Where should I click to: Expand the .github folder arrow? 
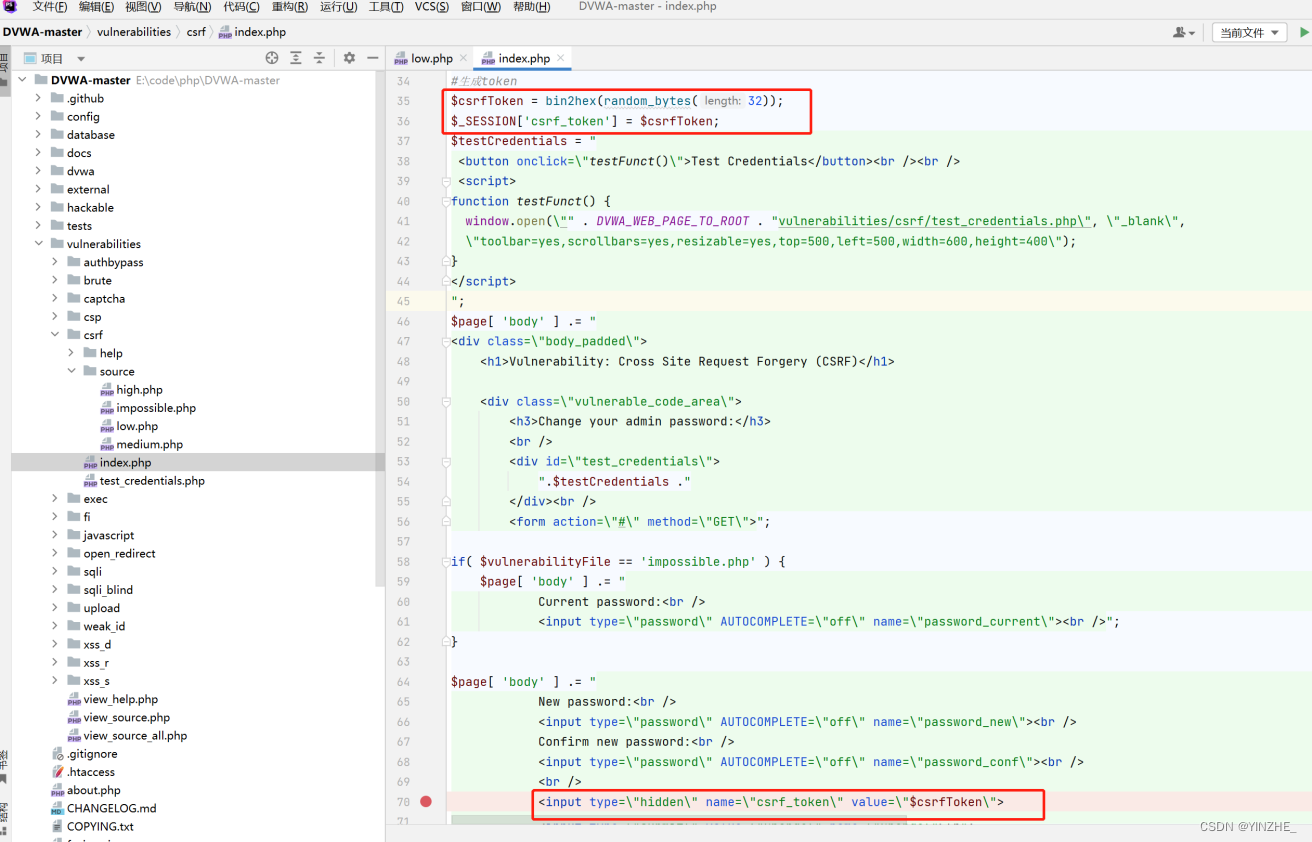(38, 98)
